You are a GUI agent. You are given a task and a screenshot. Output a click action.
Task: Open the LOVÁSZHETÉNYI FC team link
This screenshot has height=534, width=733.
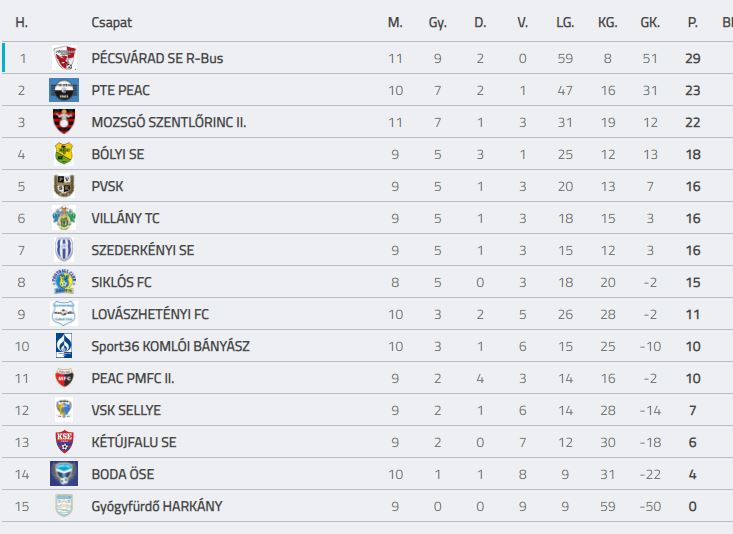[150, 314]
